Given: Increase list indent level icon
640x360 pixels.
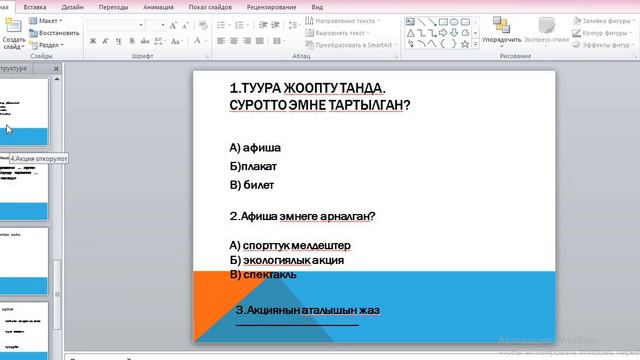Looking at the screenshot, I should point(276,25).
